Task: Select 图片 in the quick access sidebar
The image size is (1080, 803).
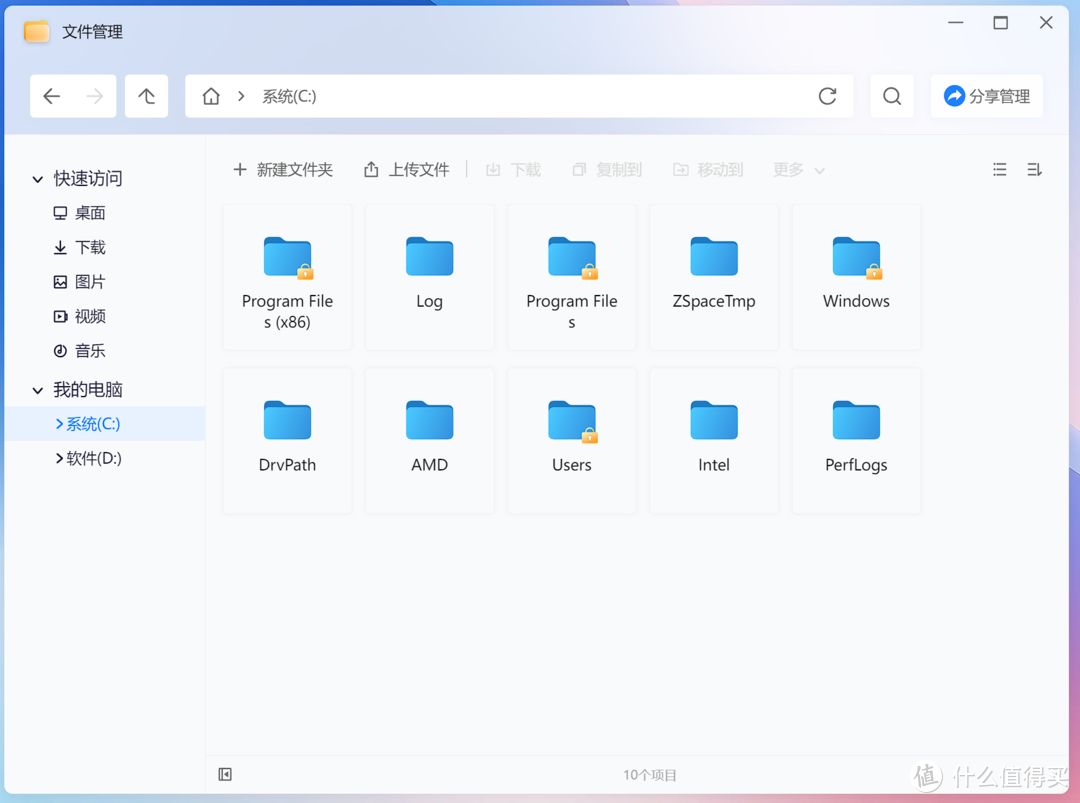Action: click(x=88, y=282)
